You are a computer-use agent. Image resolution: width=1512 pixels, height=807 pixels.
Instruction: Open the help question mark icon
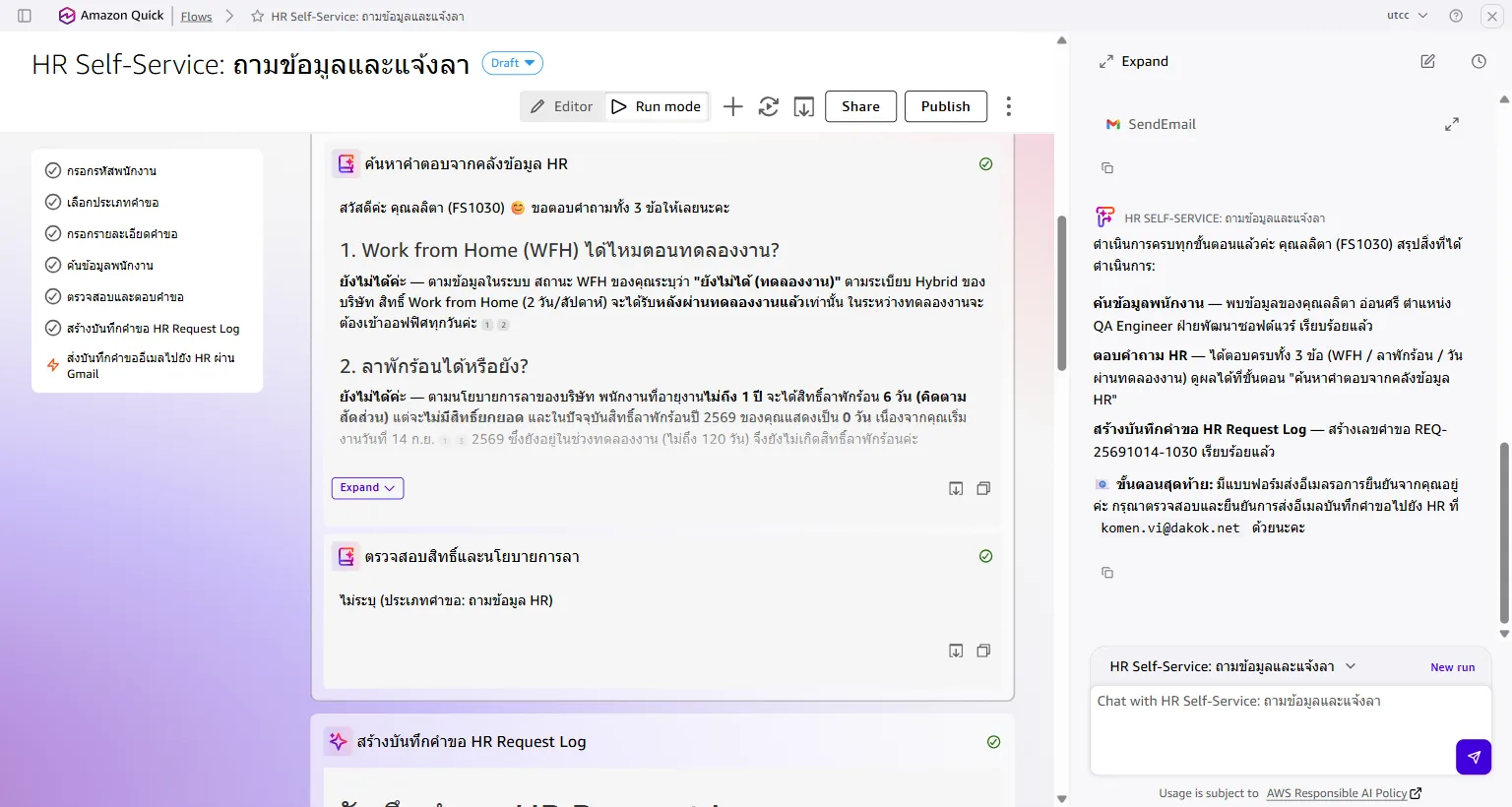(x=1456, y=16)
